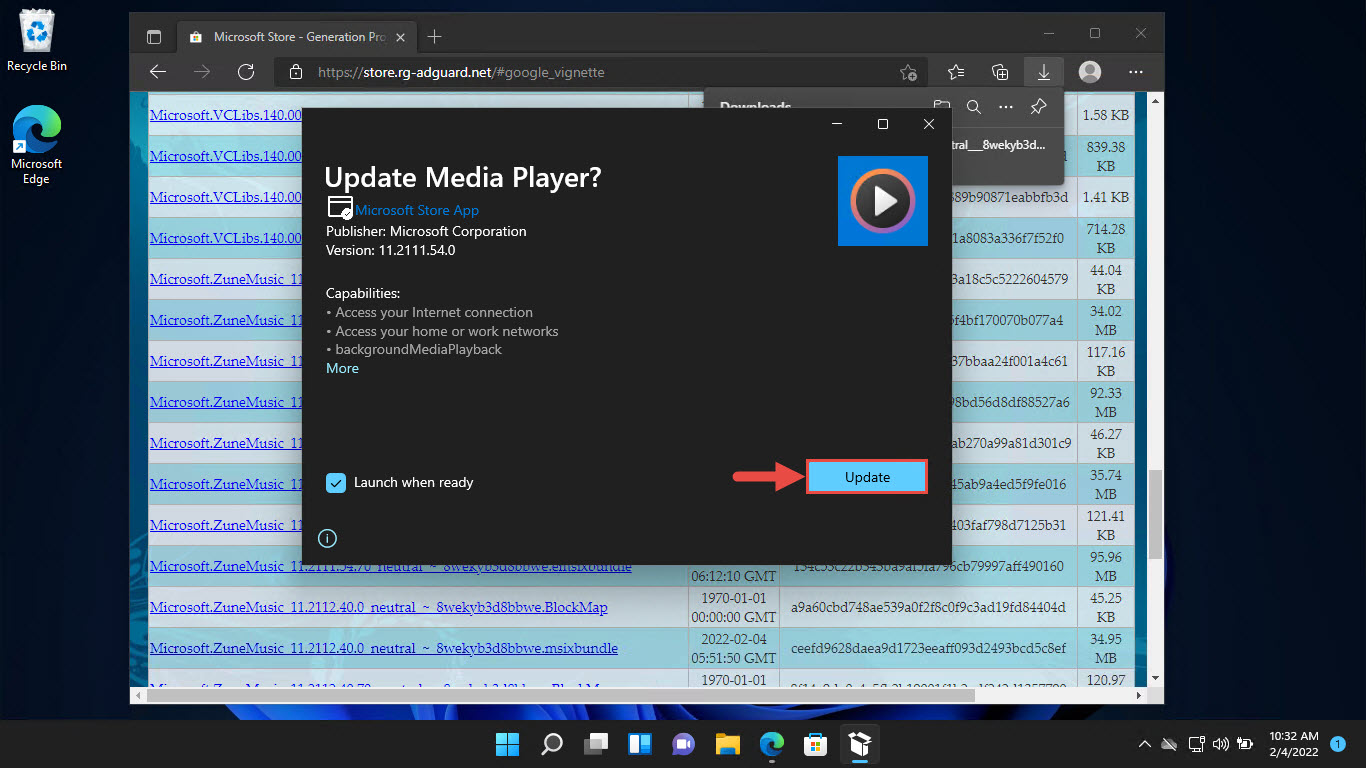Open the battery tray icon
Image resolution: width=1366 pixels, height=768 pixels.
pos(1244,744)
